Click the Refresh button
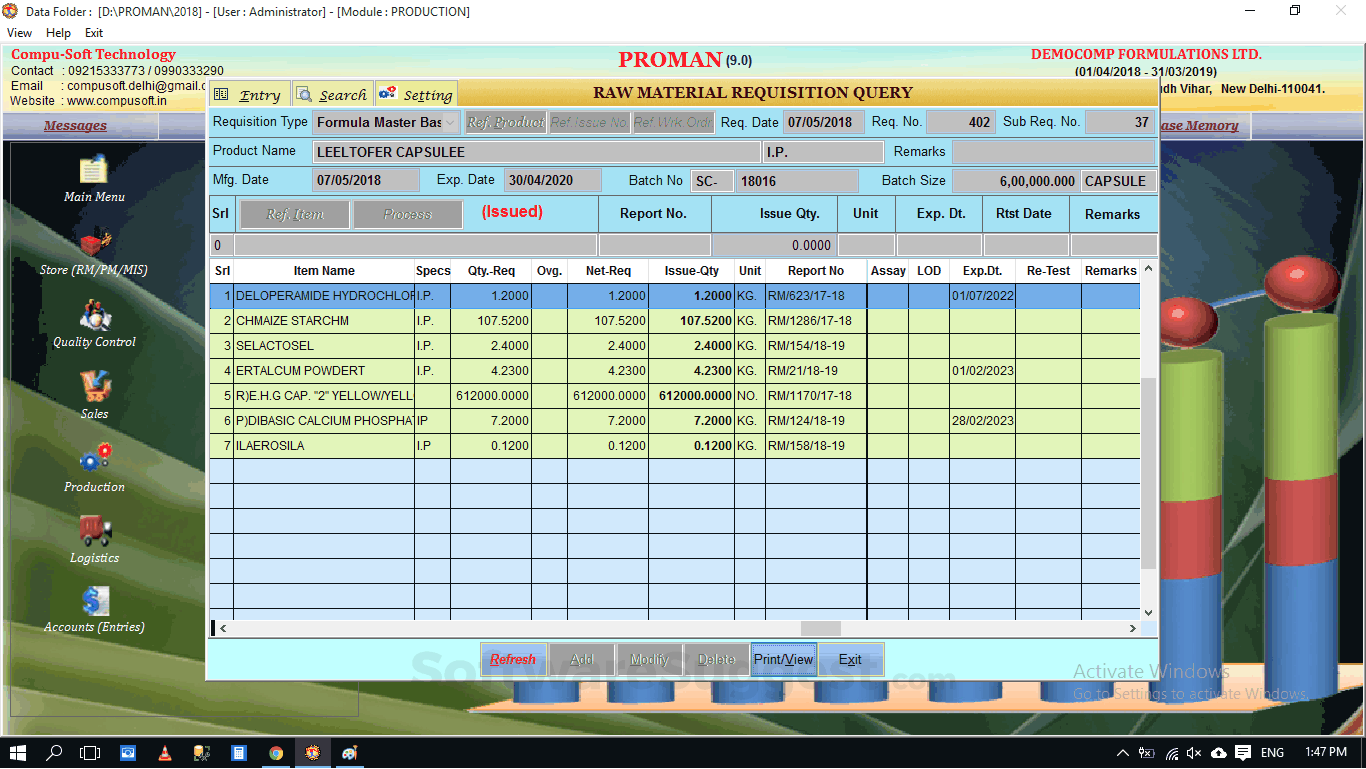 [x=513, y=659]
